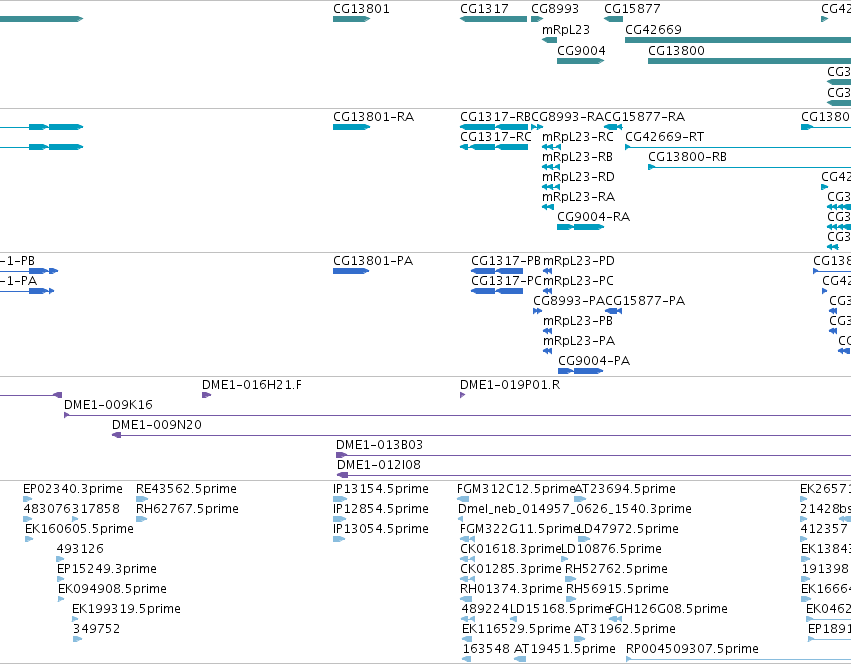Select EST IP13154.5prime

coord(340,499)
